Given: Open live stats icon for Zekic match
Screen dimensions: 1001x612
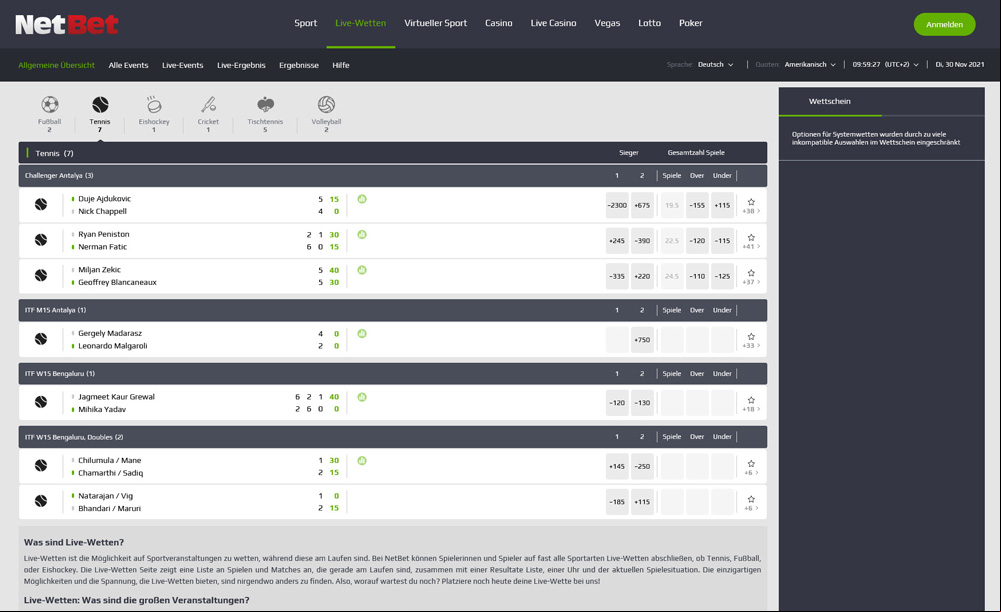Looking at the screenshot, I should click(x=362, y=270).
